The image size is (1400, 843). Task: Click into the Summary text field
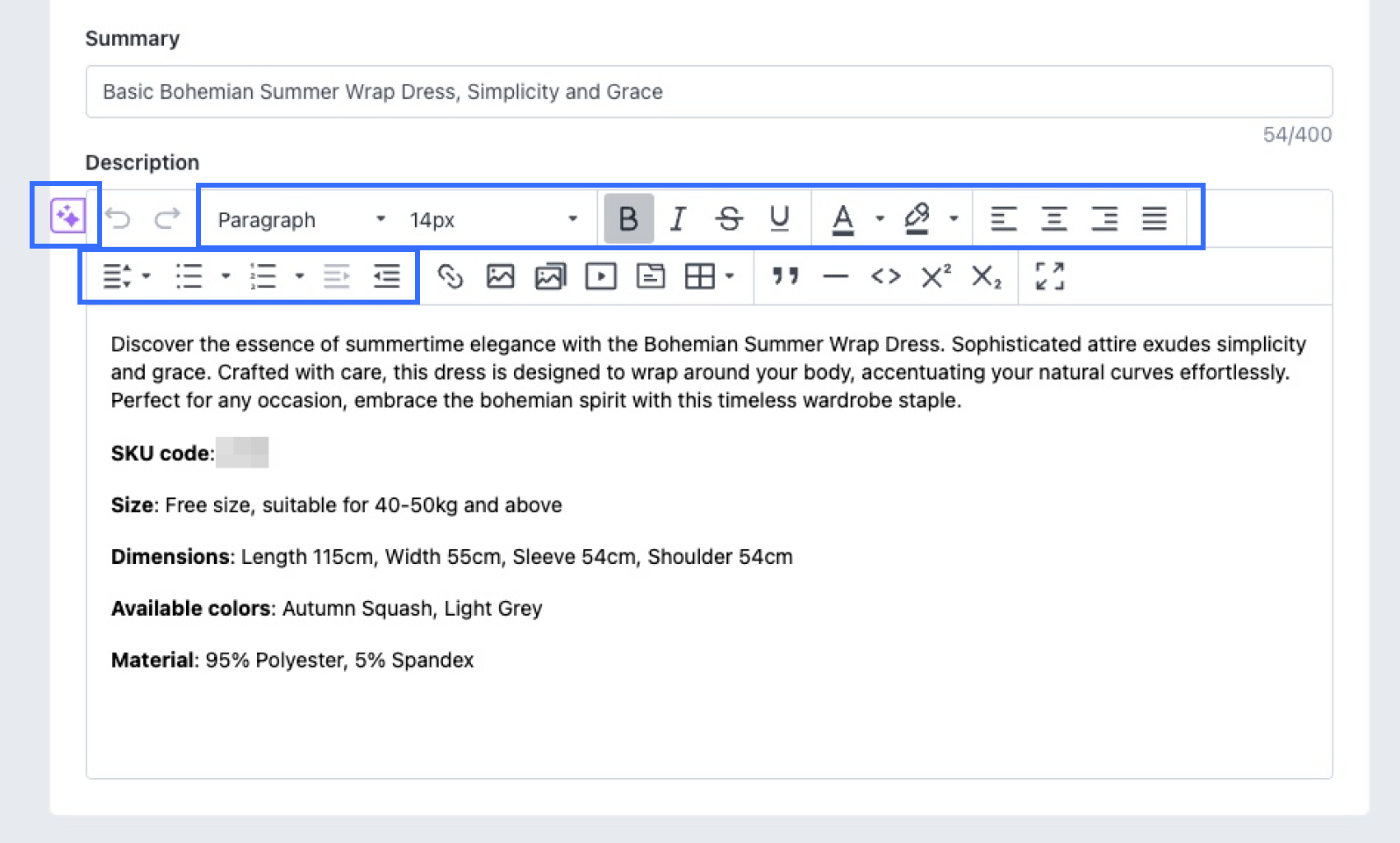(x=708, y=91)
